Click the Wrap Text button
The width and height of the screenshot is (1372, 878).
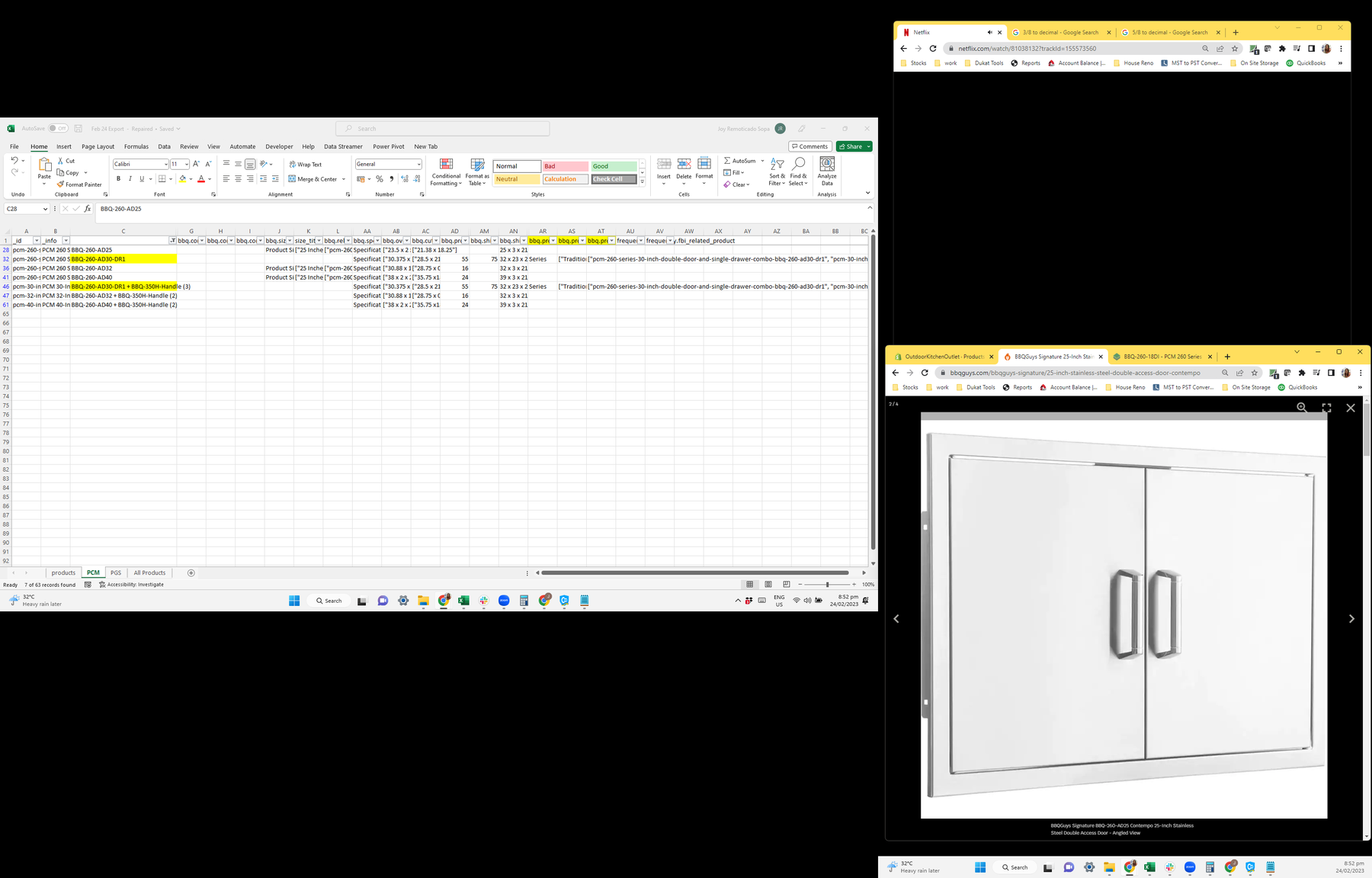[x=306, y=165]
